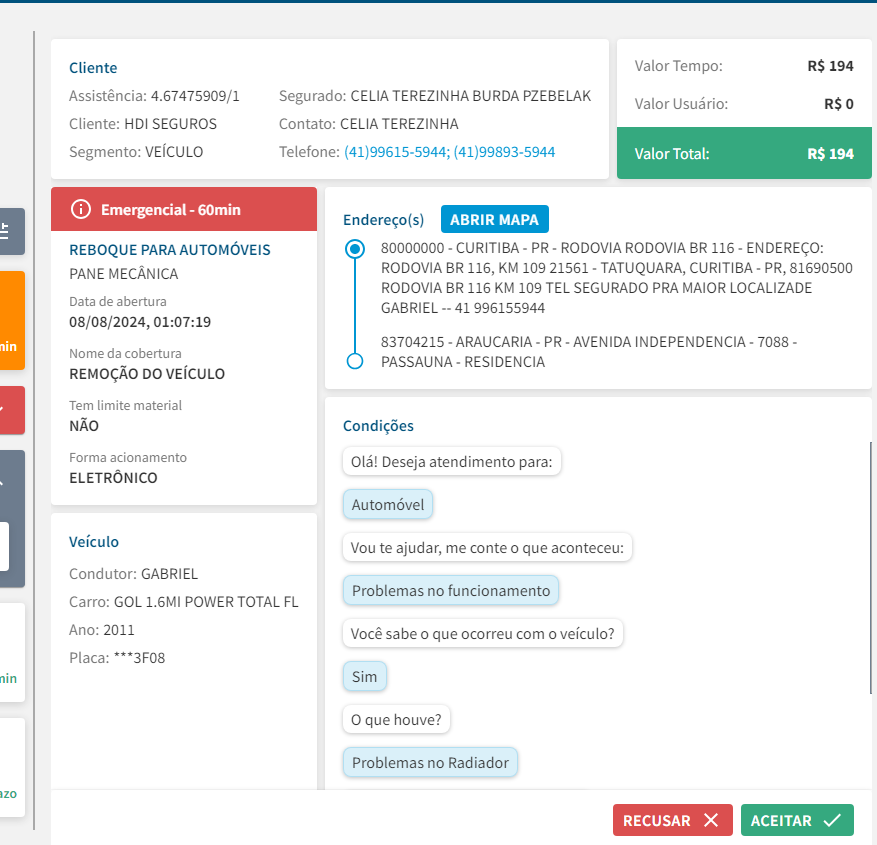The image size is (877, 845).
Task: Click the X icon on RECUSAR
Action: [711, 820]
